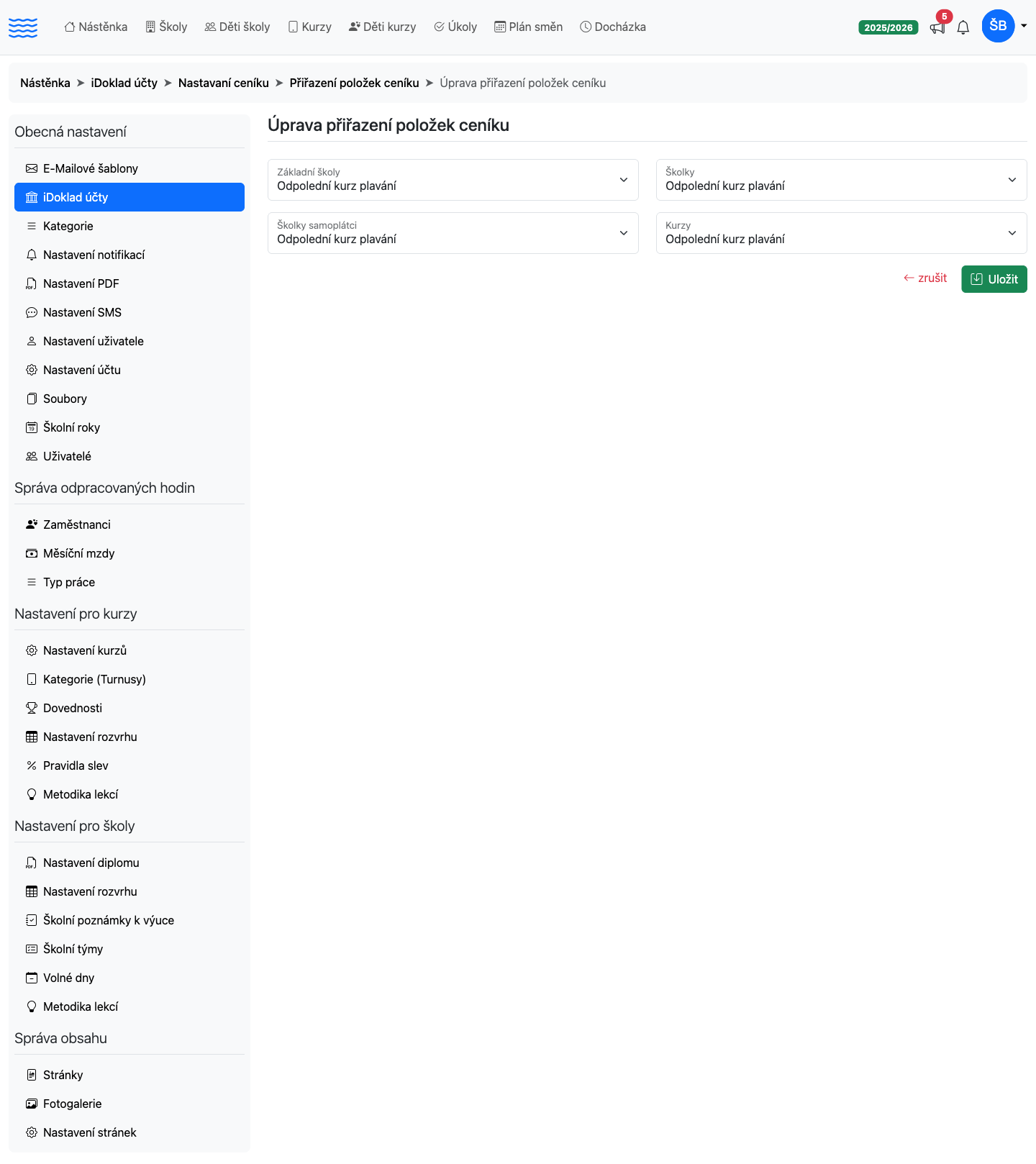Open the ŠB user avatar menu
Image resolution: width=1036 pixels, height=1164 pixels.
pos(998,26)
